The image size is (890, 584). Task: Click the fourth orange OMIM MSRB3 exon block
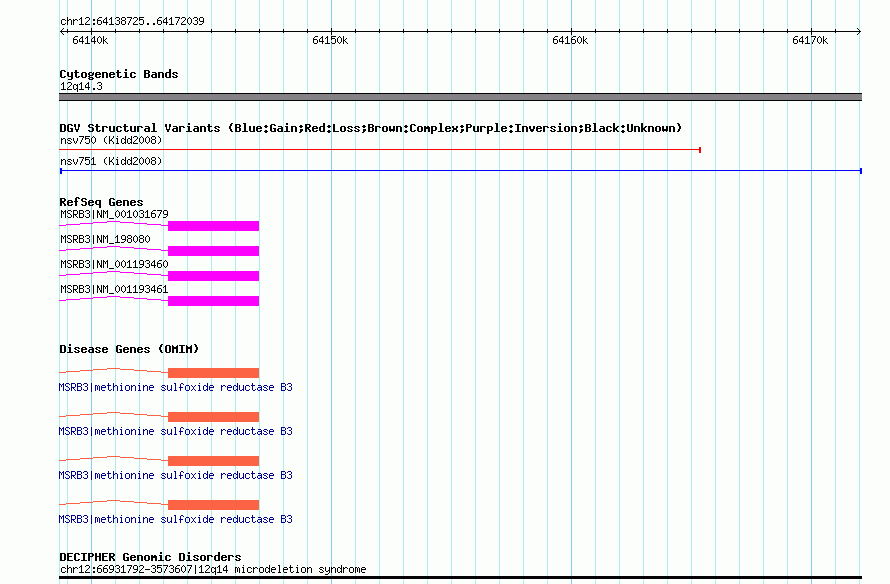(213, 505)
